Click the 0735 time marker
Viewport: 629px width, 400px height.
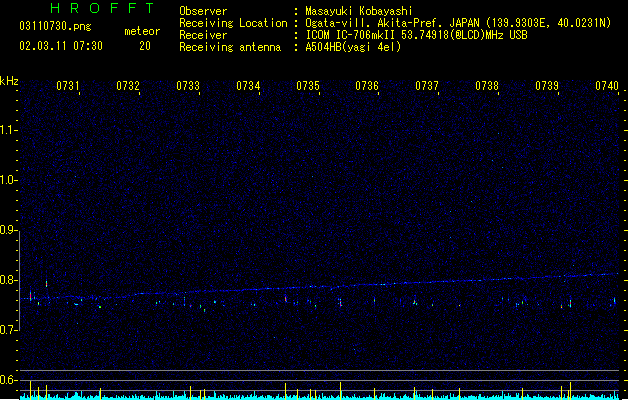pyautogui.click(x=308, y=86)
